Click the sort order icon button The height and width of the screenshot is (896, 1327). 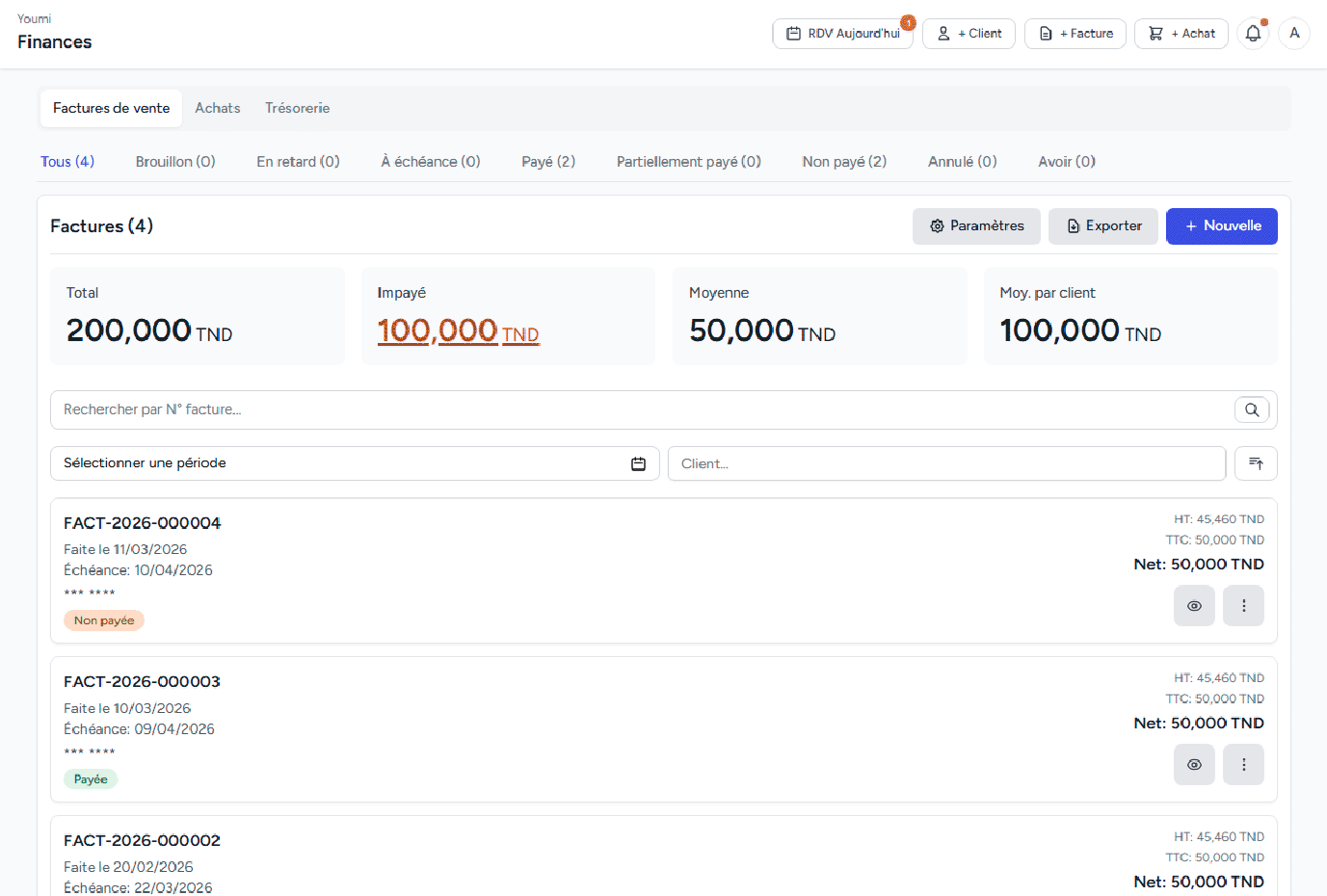coord(1256,463)
